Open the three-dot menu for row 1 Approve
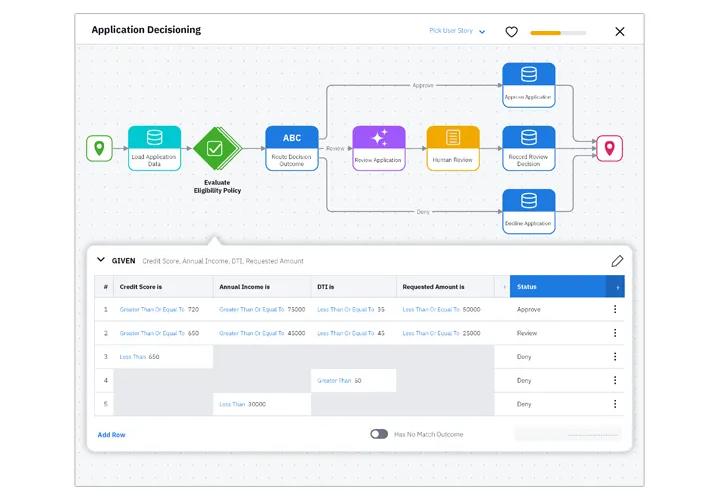Viewport: 719px width, 500px height. [615, 309]
